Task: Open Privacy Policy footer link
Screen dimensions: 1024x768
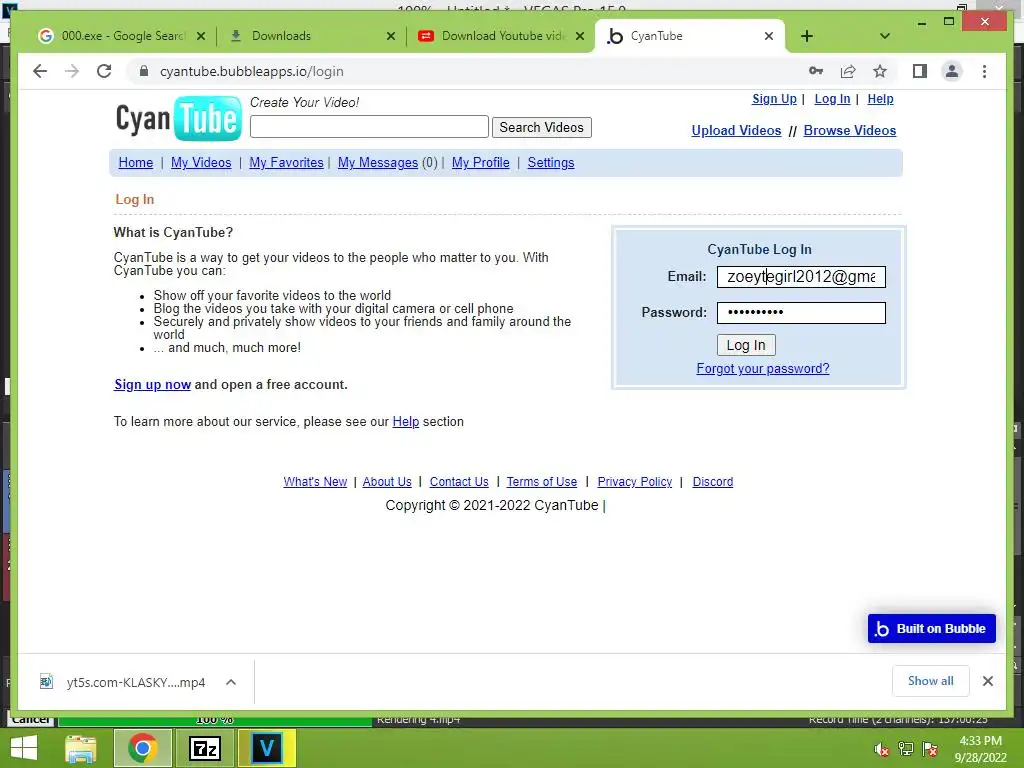Action: click(634, 482)
